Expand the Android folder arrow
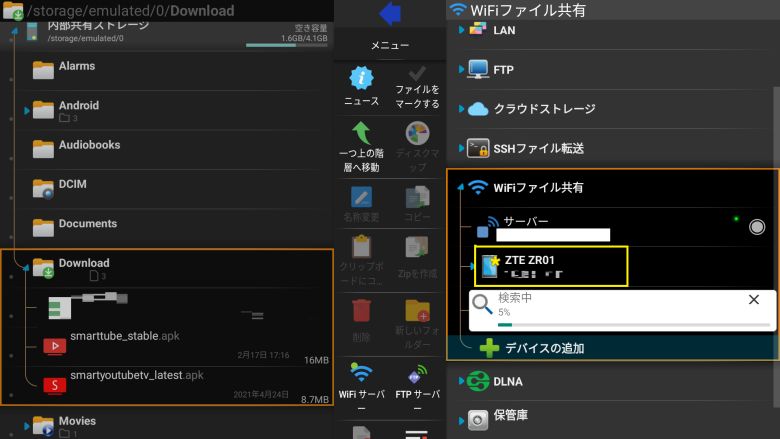This screenshot has width=780, height=439. [x=26, y=110]
